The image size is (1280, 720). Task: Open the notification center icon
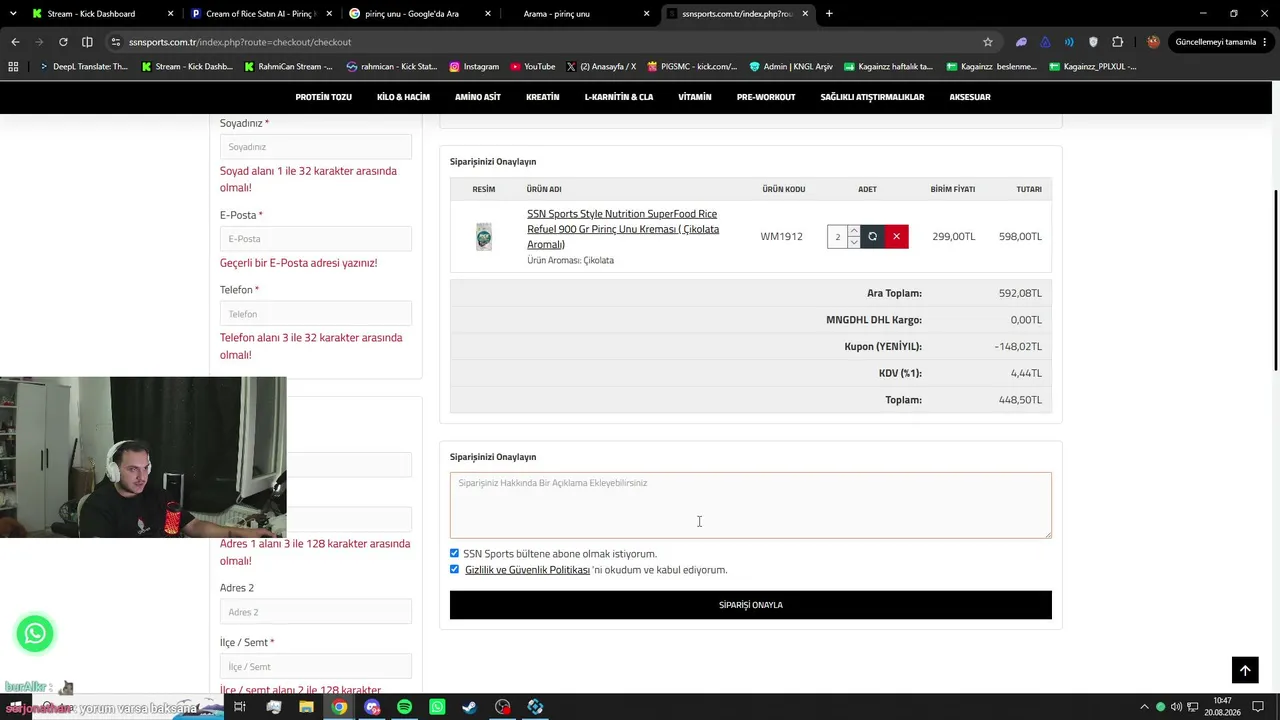pyautogui.click(x=1258, y=707)
